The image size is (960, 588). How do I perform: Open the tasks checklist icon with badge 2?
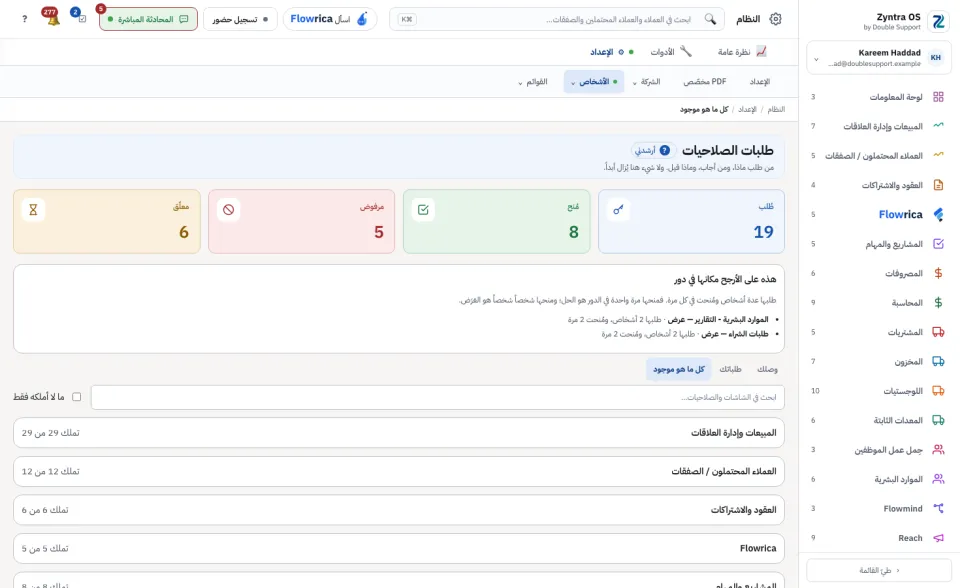click(x=80, y=17)
